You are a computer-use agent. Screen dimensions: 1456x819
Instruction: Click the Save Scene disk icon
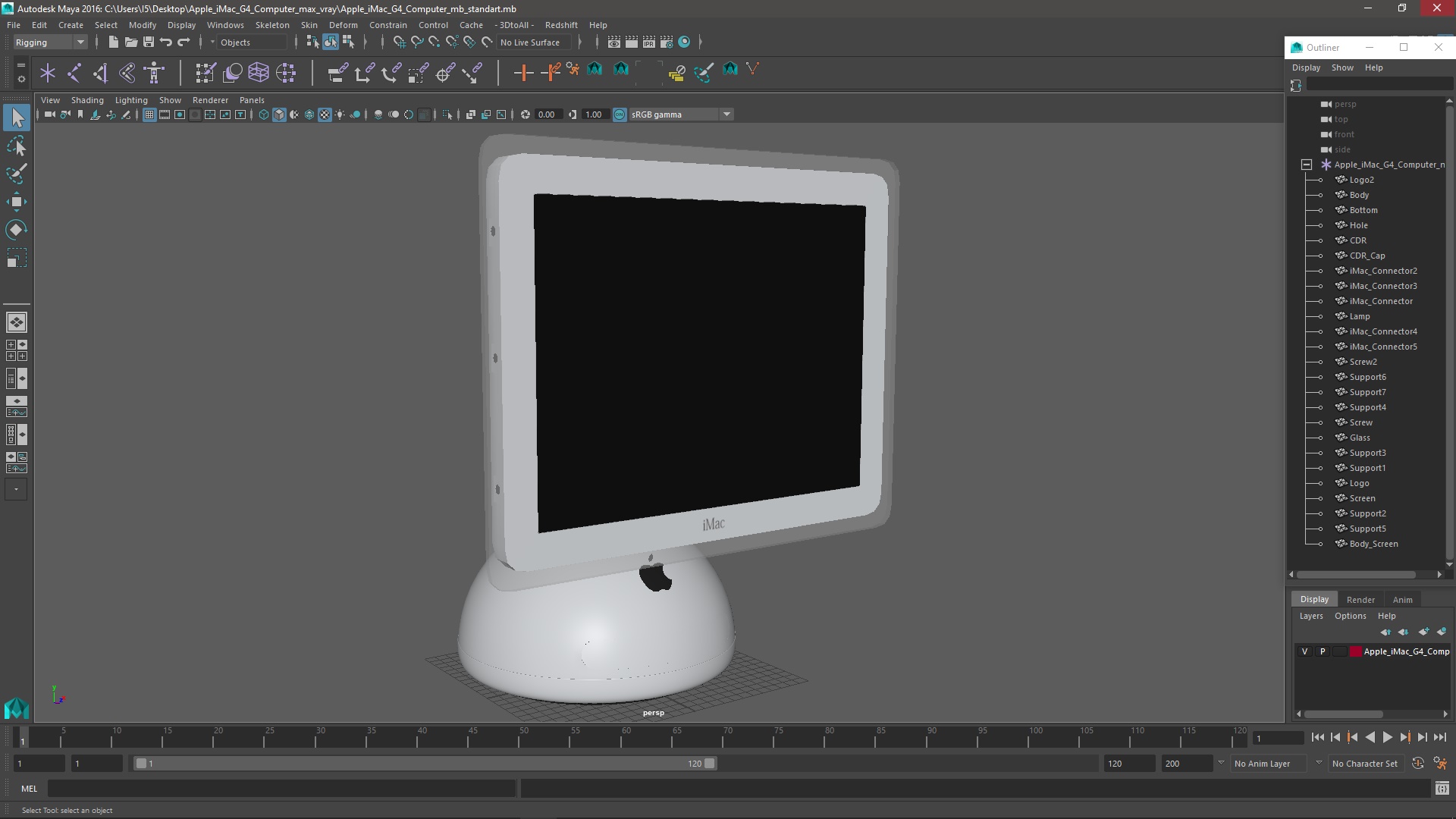[148, 42]
